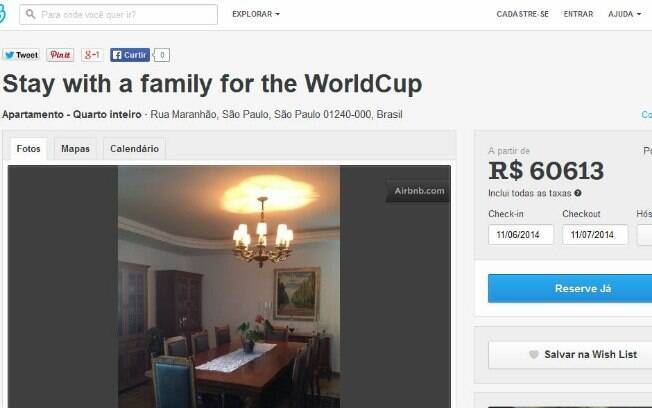Click the Reserve Já button
Screen dimensions: 652x408
(570, 288)
